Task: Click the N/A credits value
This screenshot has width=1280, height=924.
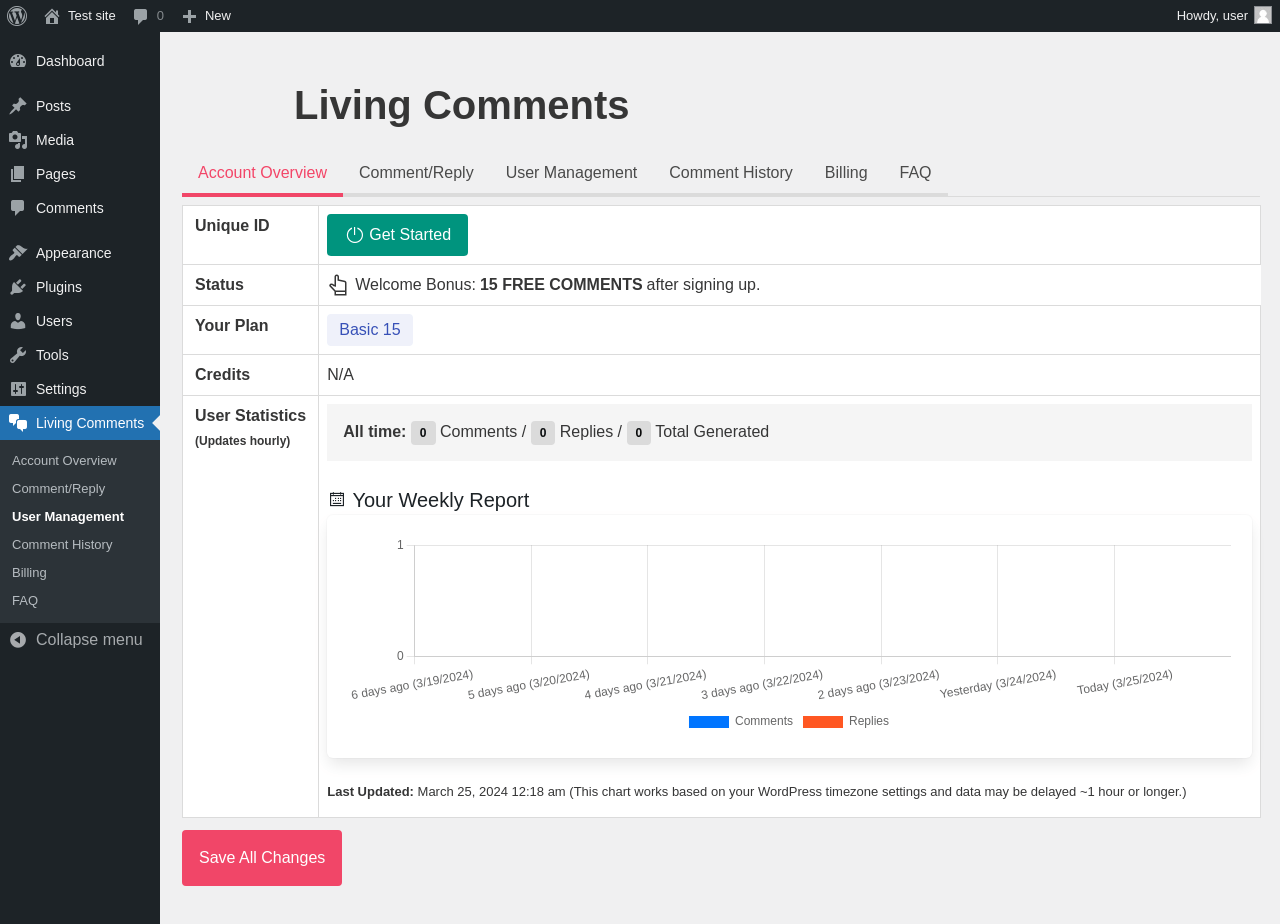Action: tap(340, 375)
